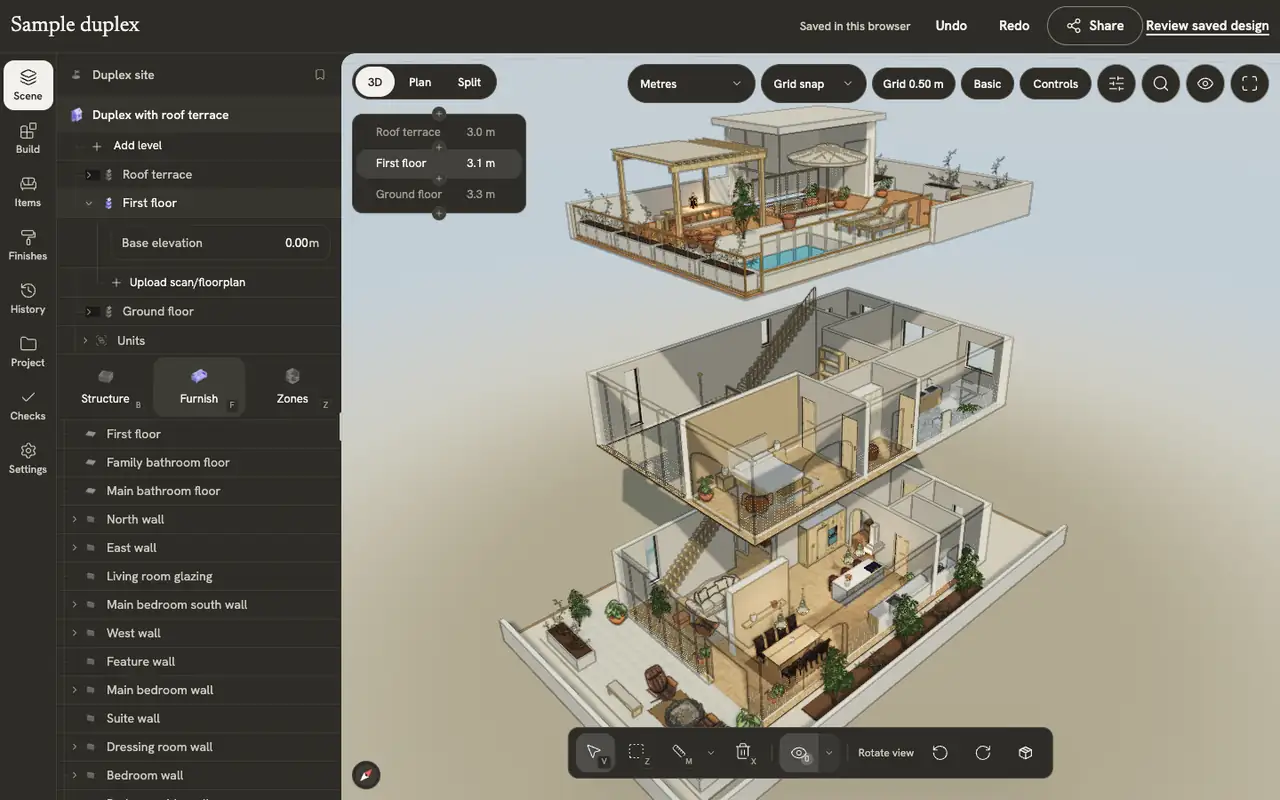Screen dimensions: 1280x800
Task: Rotate the view clockwise
Action: tap(983, 753)
